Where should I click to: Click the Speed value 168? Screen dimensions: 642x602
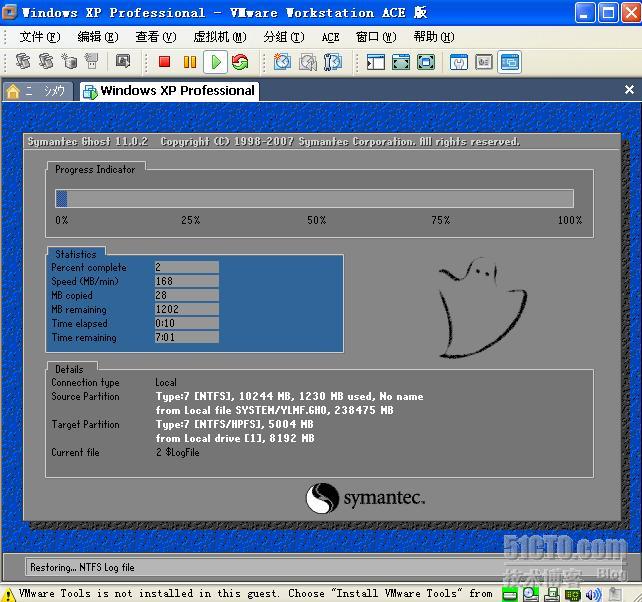[187, 281]
